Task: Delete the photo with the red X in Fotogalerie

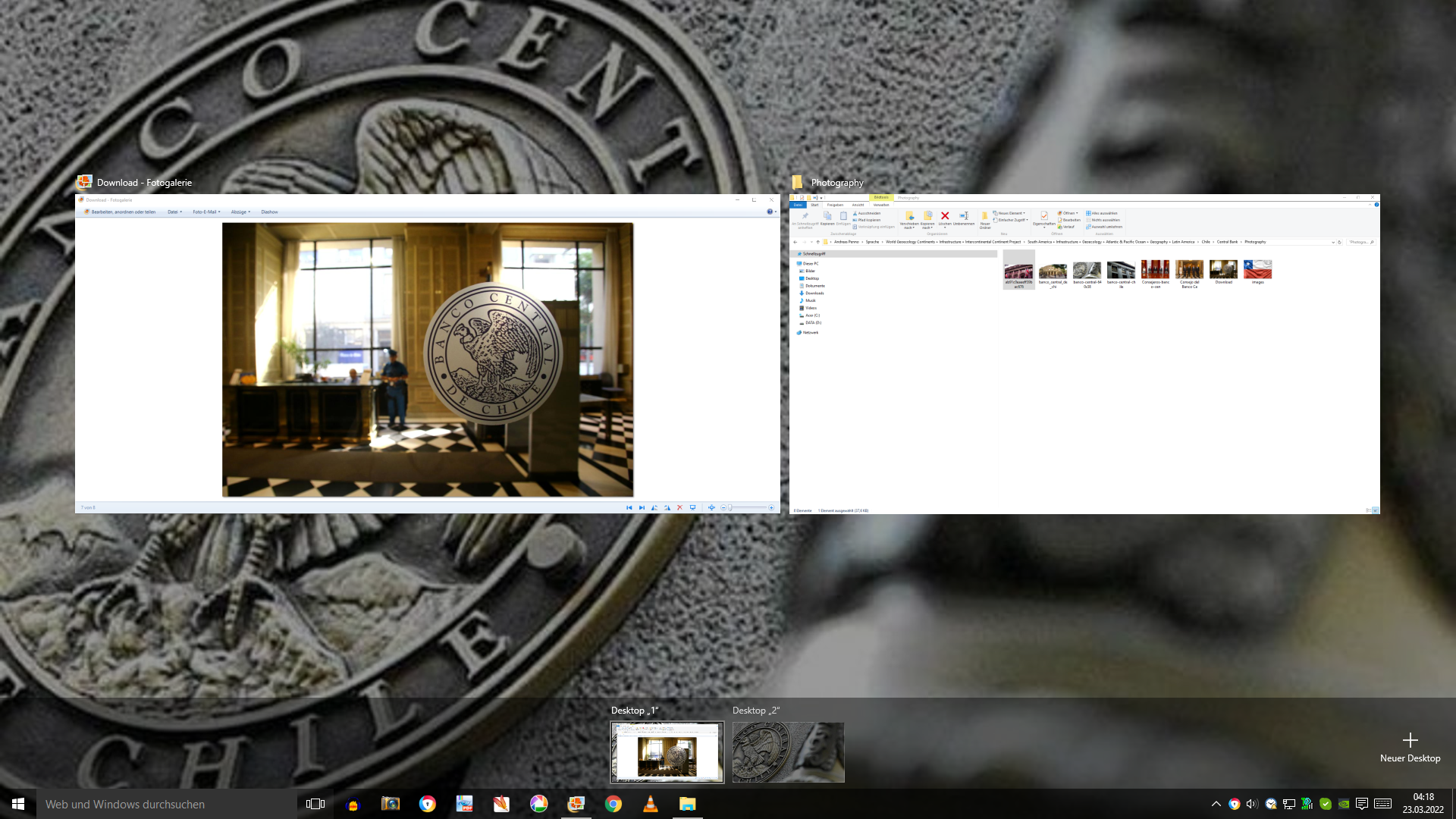Action: tap(679, 507)
